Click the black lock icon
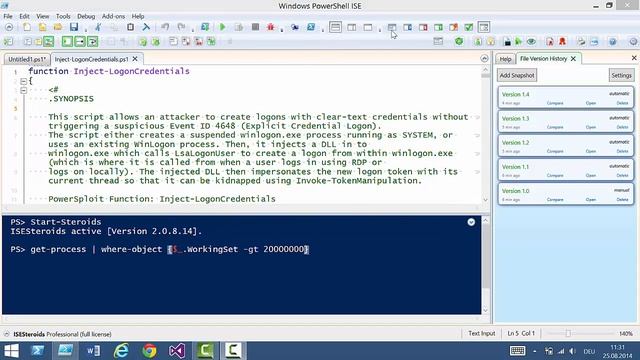The width and height of the screenshot is (640, 360). pos(507,41)
